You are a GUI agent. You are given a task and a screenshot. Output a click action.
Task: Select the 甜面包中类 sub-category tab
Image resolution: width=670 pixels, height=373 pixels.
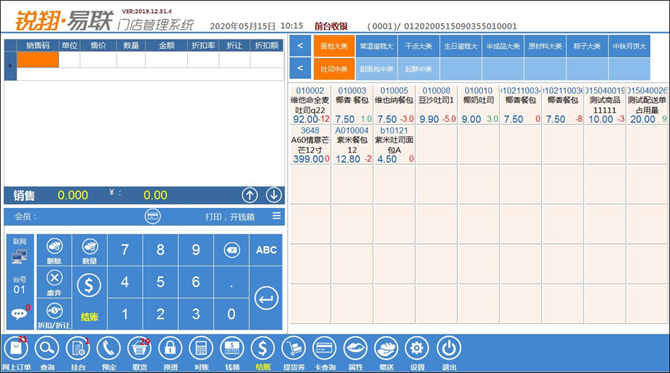pyautogui.click(x=376, y=69)
